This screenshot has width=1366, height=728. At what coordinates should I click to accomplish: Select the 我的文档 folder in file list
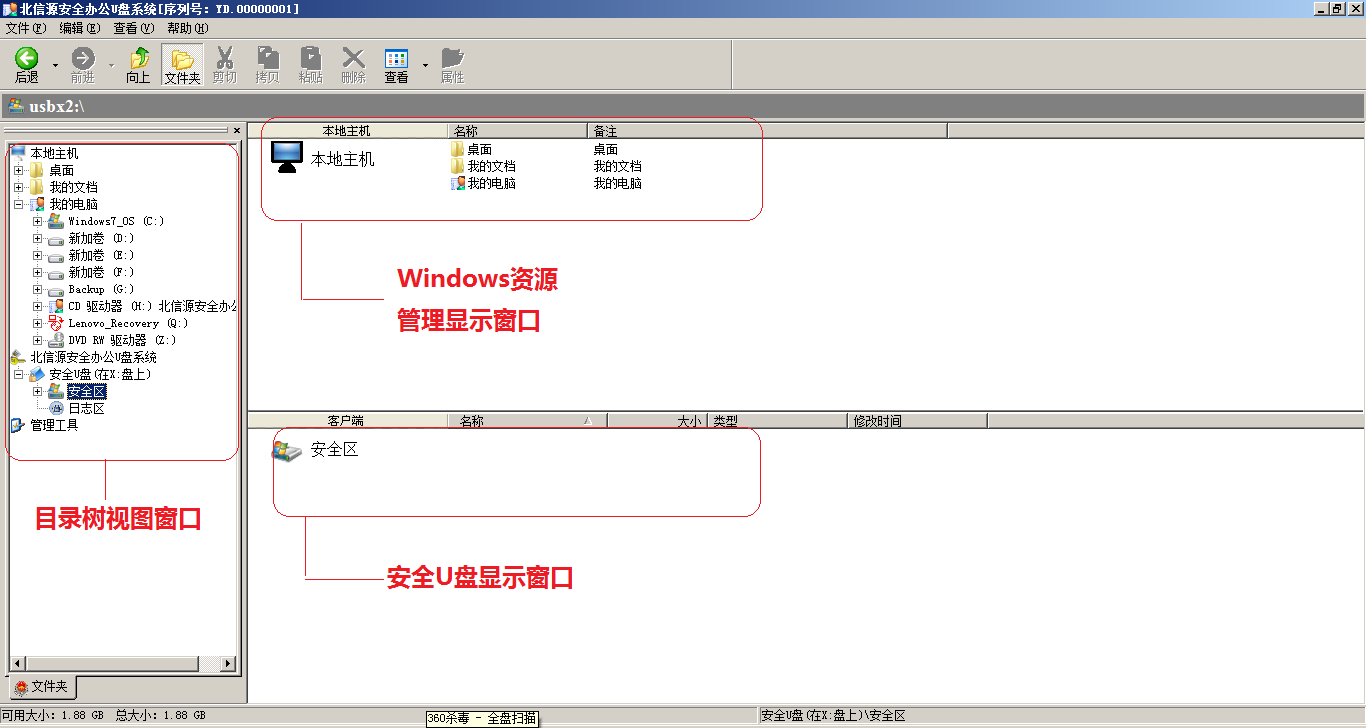pyautogui.click(x=490, y=166)
